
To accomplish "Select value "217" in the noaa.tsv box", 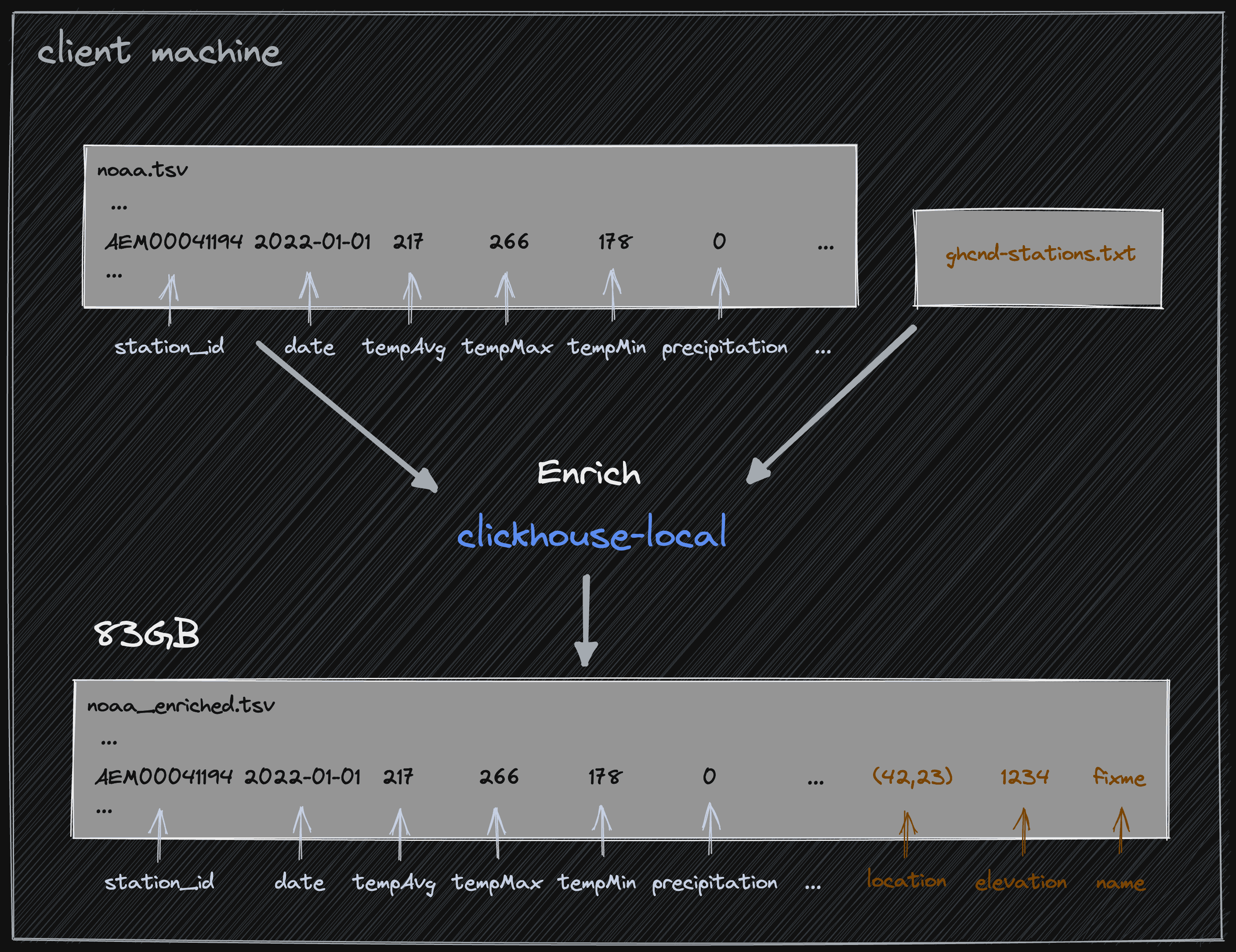I will coord(408,242).
